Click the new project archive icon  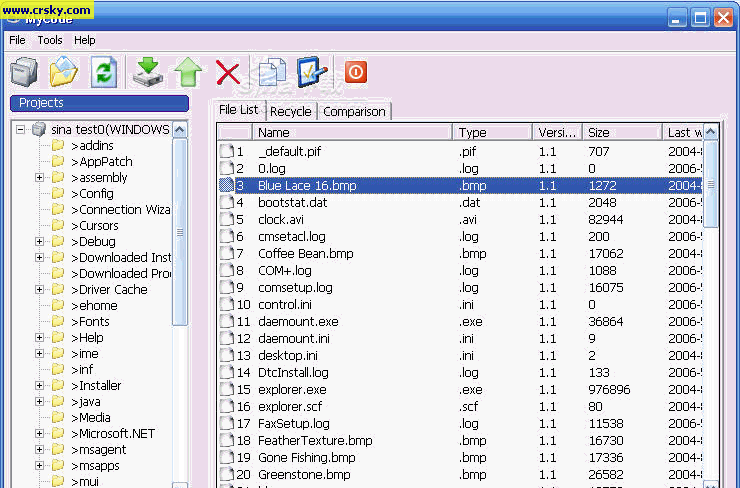coord(24,72)
